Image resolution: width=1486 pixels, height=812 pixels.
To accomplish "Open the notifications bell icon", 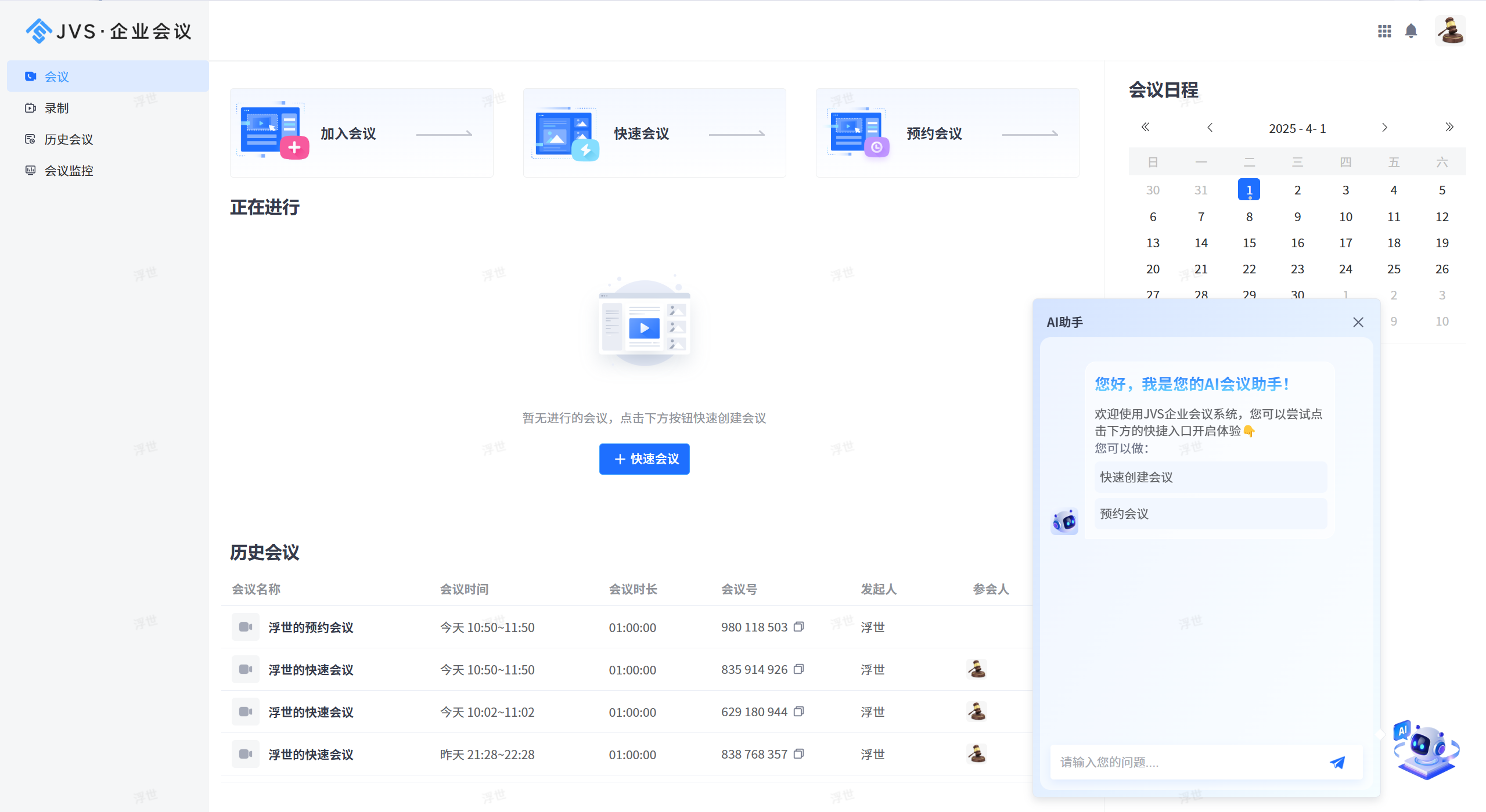I will click(1411, 31).
